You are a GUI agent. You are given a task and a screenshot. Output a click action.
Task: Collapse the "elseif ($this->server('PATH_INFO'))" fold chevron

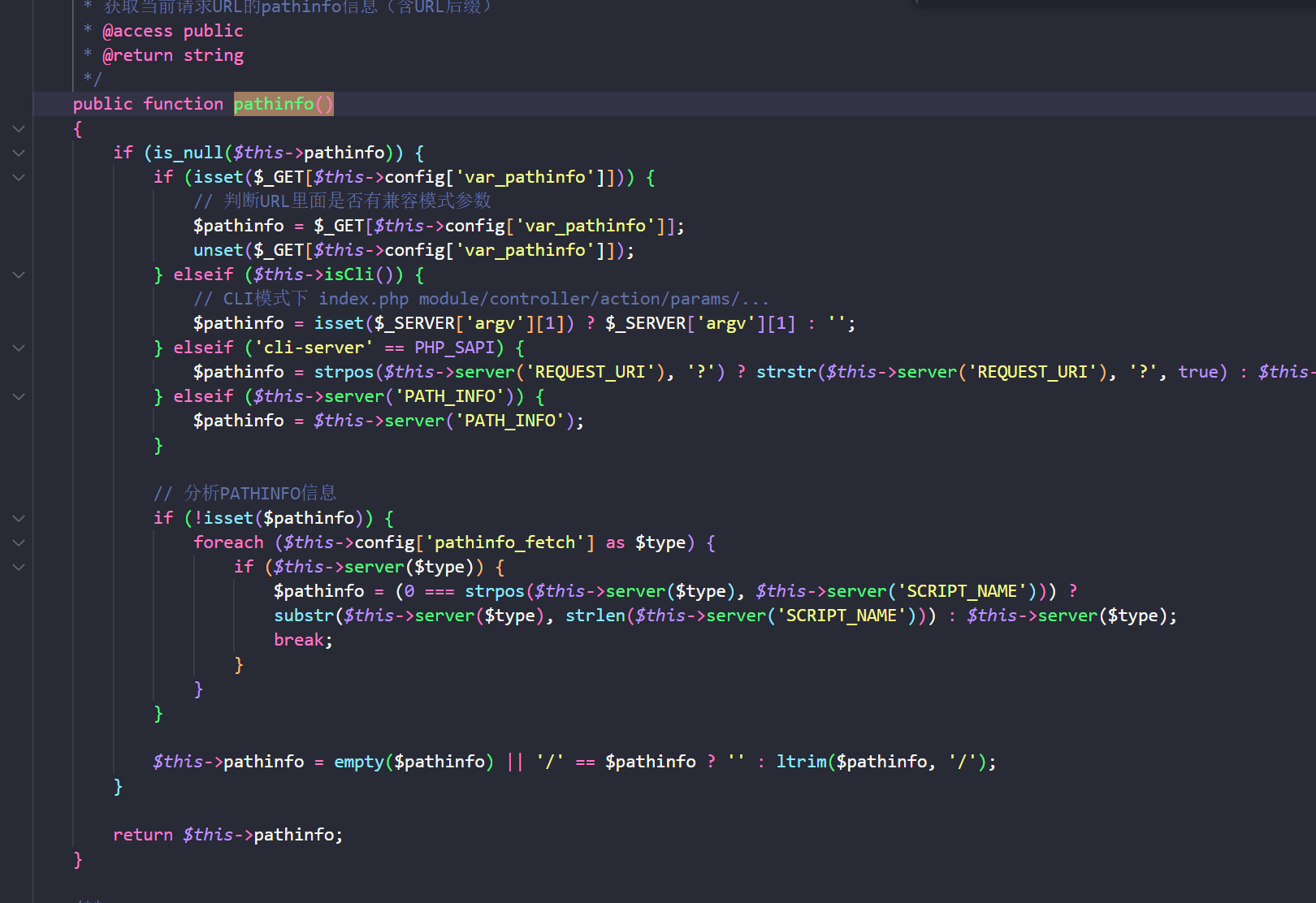(x=19, y=396)
